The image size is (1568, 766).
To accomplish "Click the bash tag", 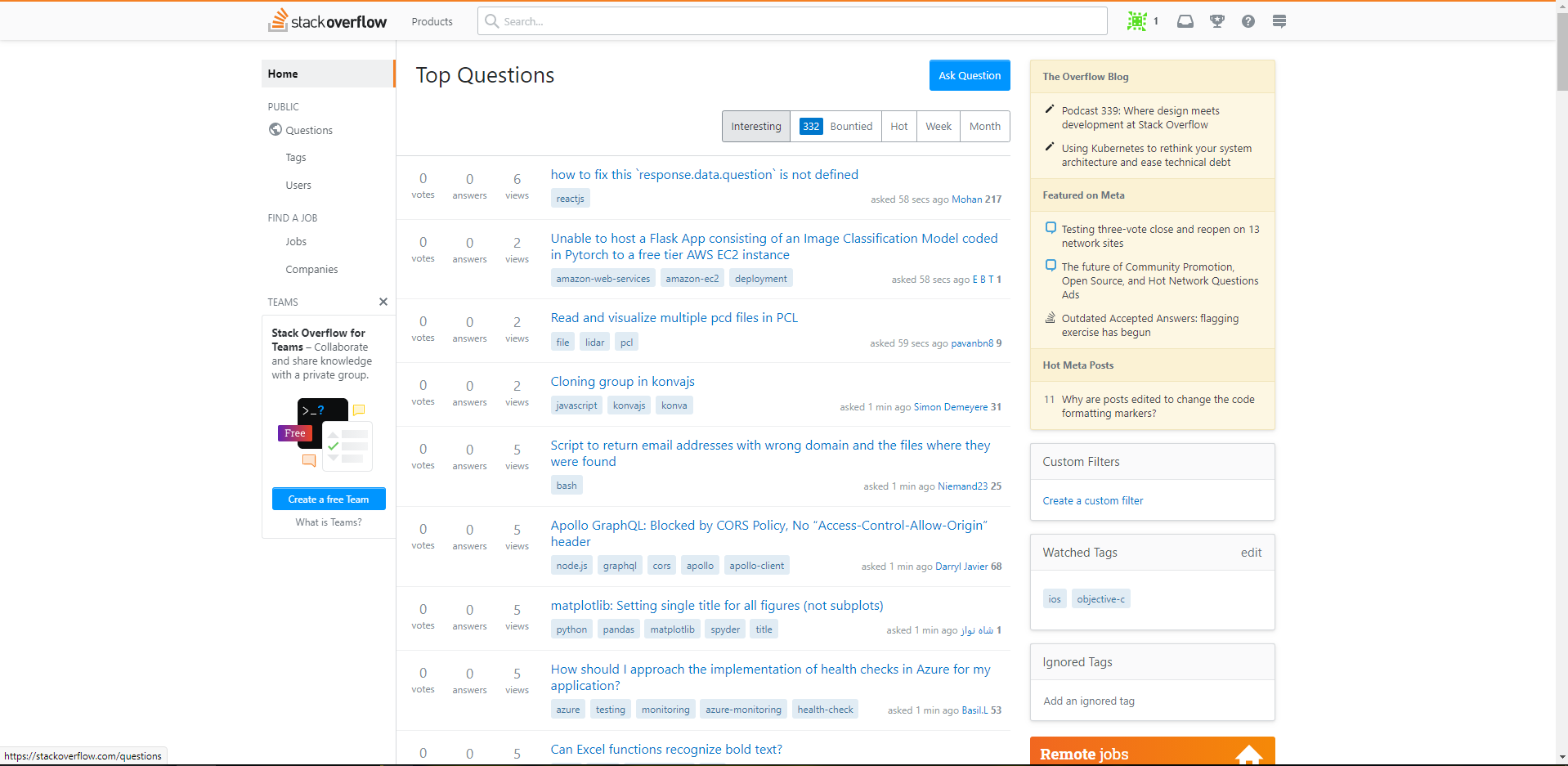I will point(567,486).
